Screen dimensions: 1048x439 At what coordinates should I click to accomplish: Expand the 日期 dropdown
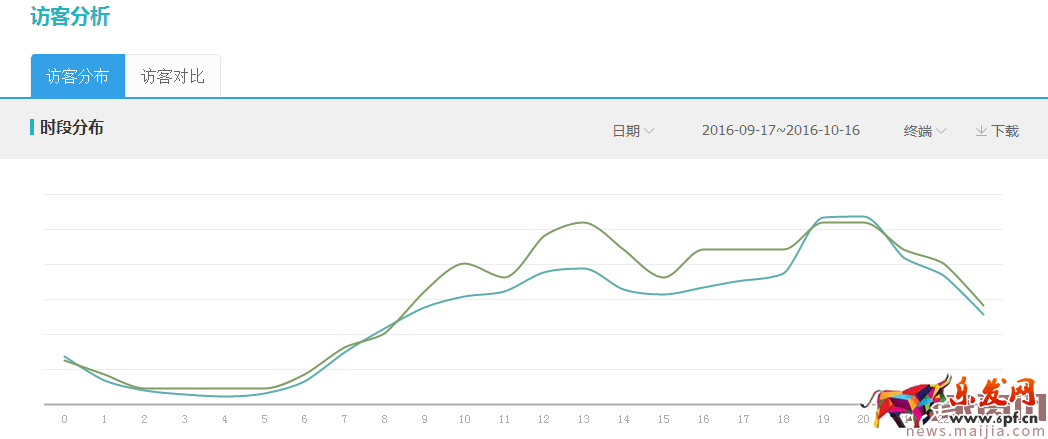(x=633, y=131)
